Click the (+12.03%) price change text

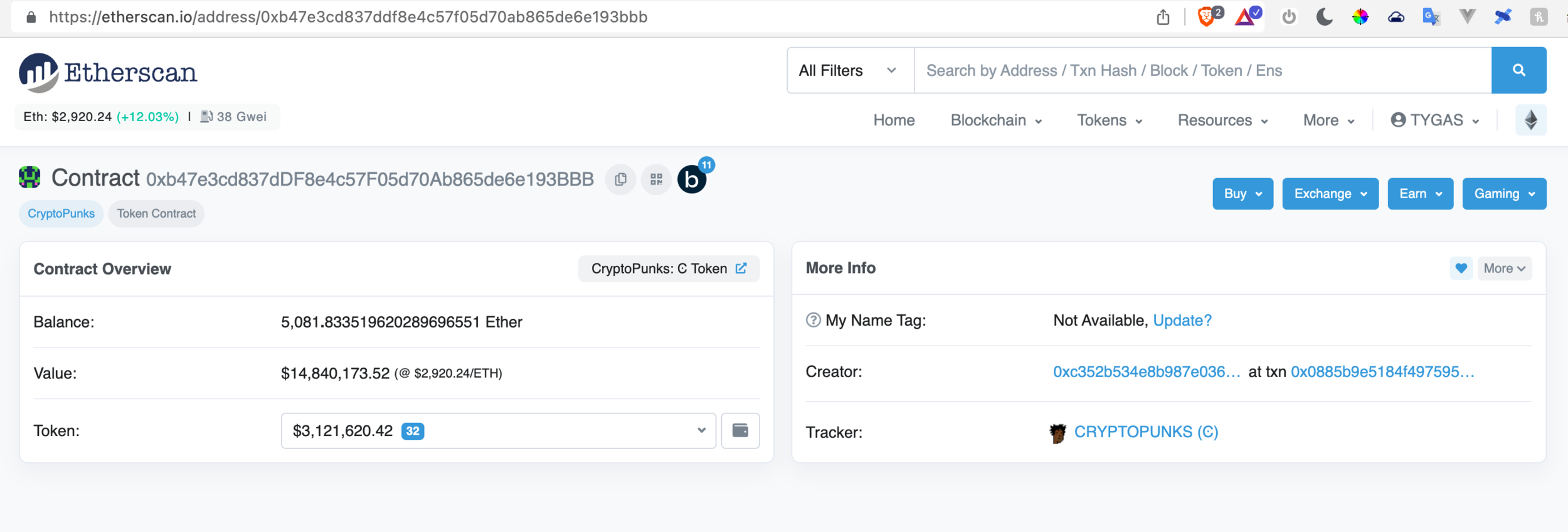click(x=147, y=117)
